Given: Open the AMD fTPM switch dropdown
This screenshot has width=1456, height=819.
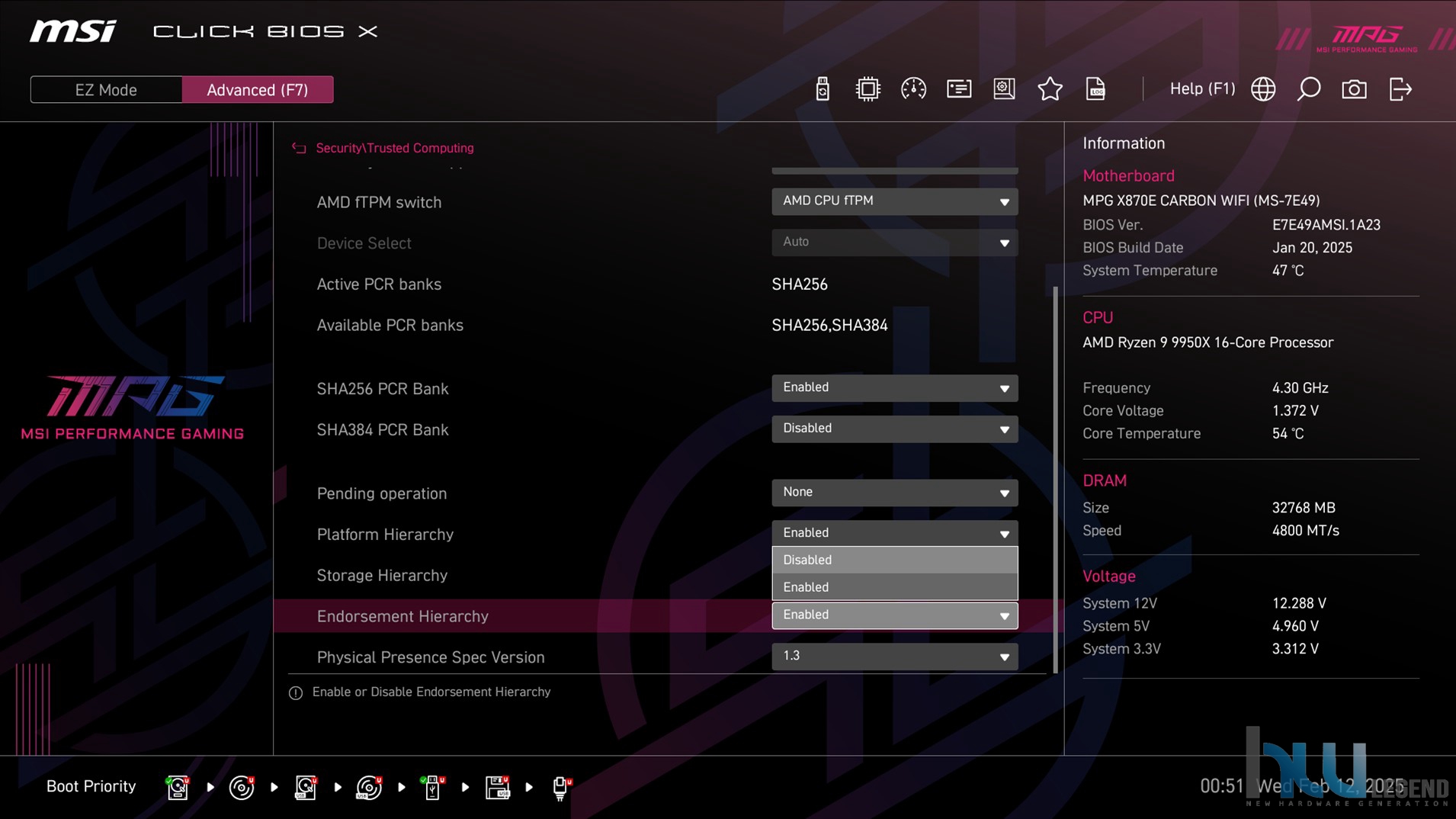Looking at the screenshot, I should tap(894, 201).
